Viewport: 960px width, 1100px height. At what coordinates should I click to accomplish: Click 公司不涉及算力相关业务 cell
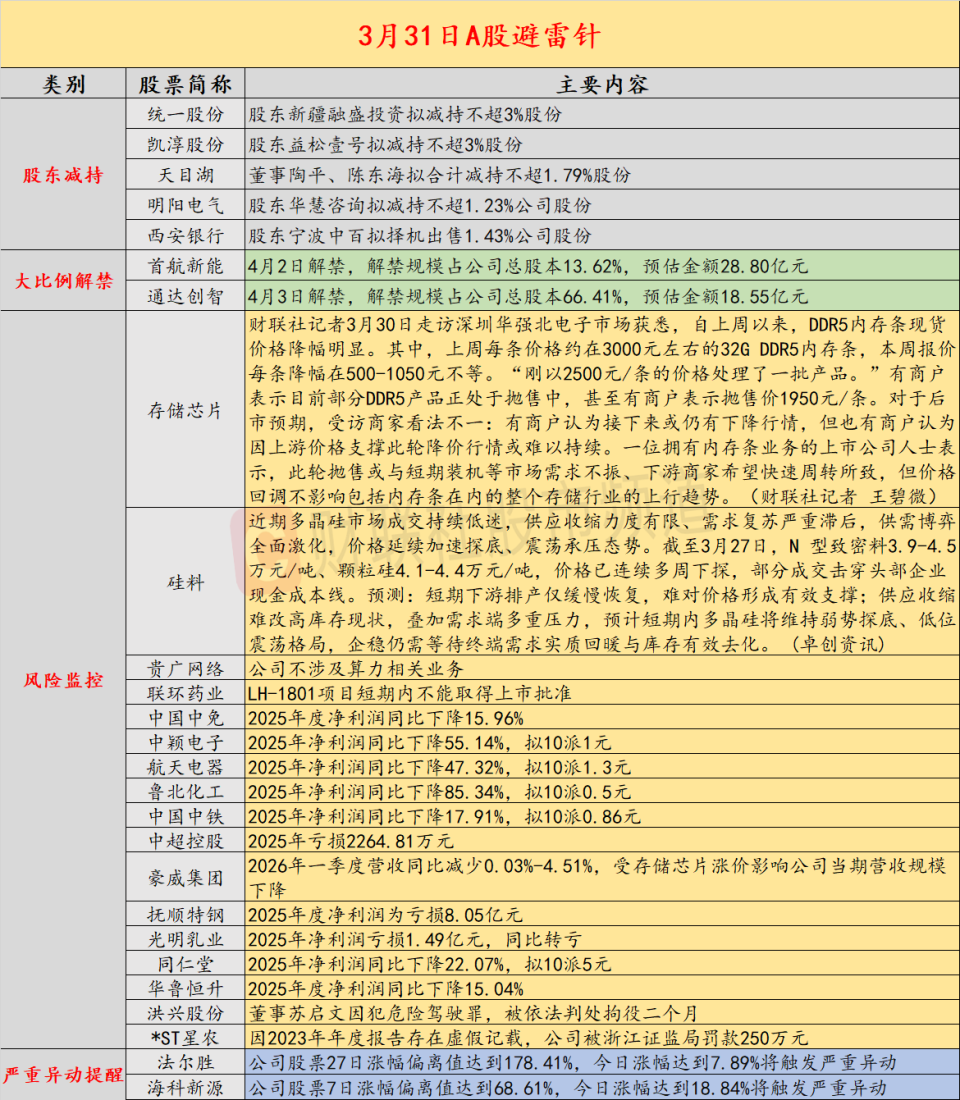point(602,668)
